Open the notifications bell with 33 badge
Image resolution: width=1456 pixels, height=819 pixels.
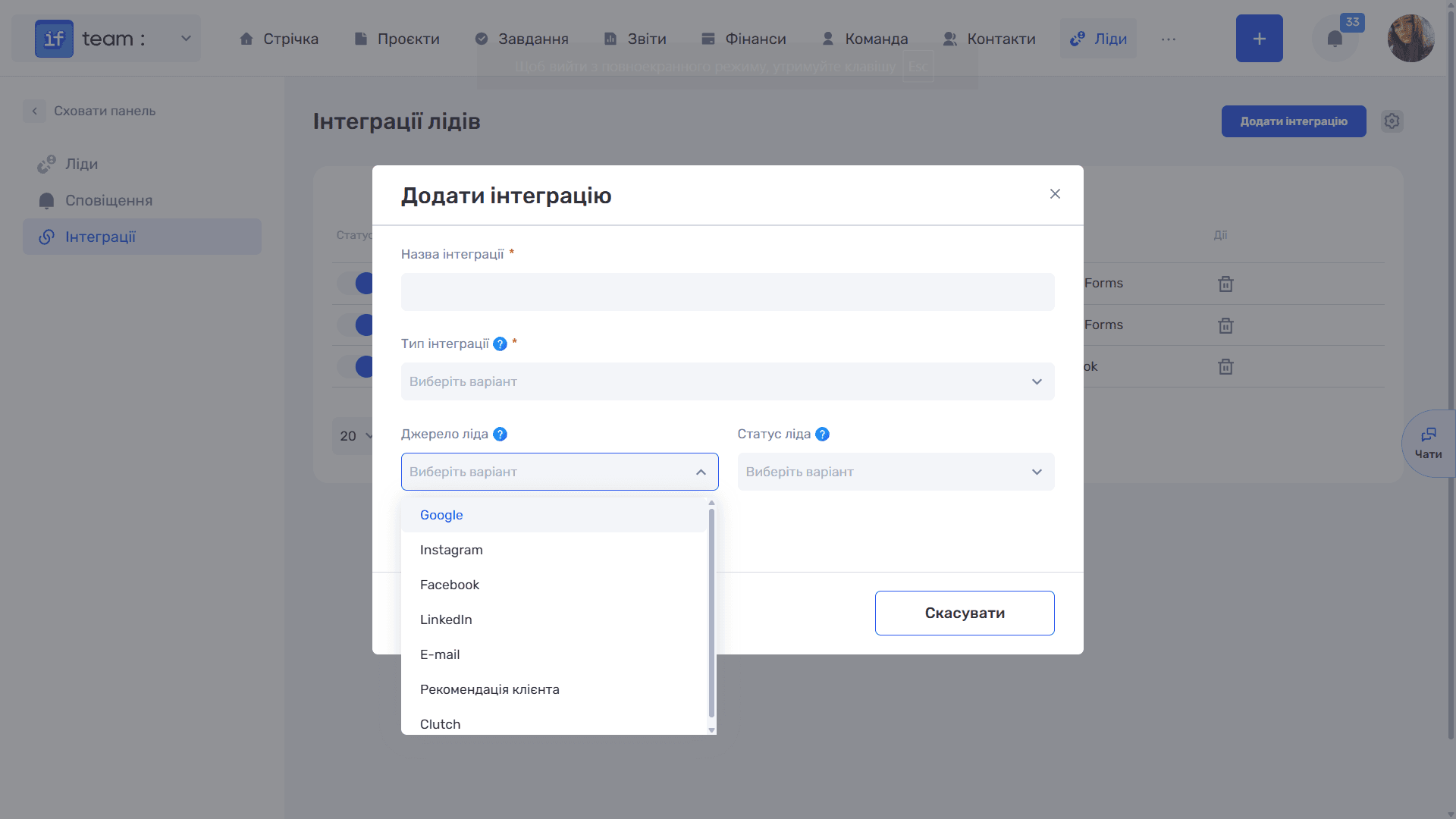1335,39
